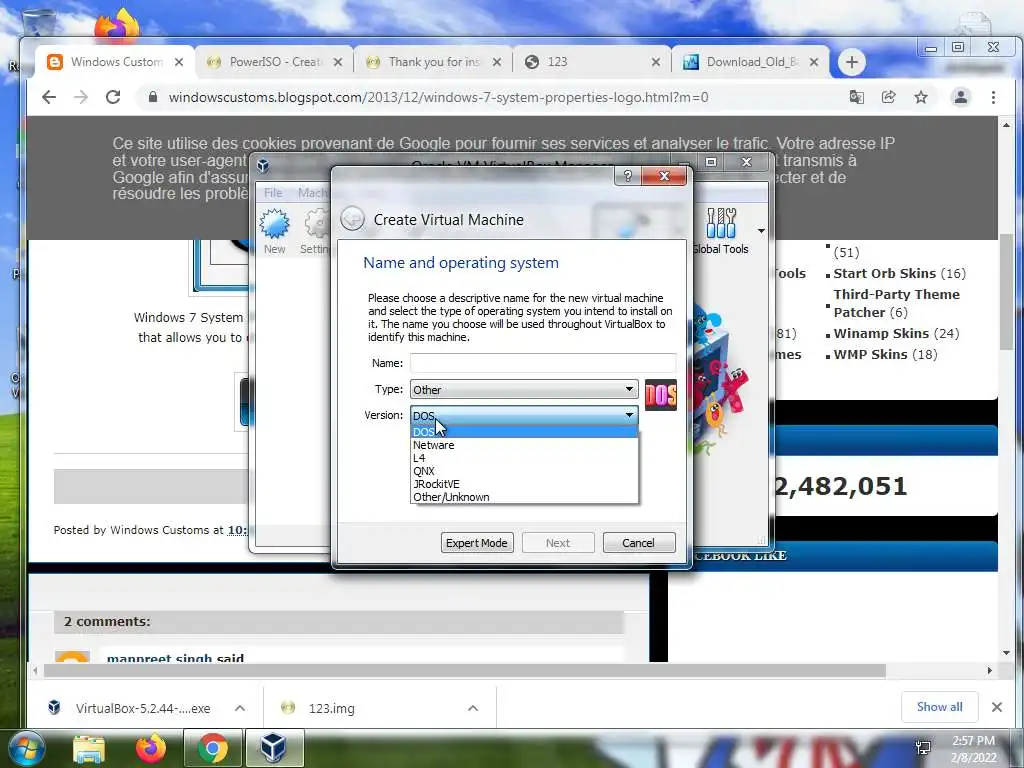Image resolution: width=1024 pixels, height=768 pixels.
Task: Open the WMP Skins link
Action: 870,354
